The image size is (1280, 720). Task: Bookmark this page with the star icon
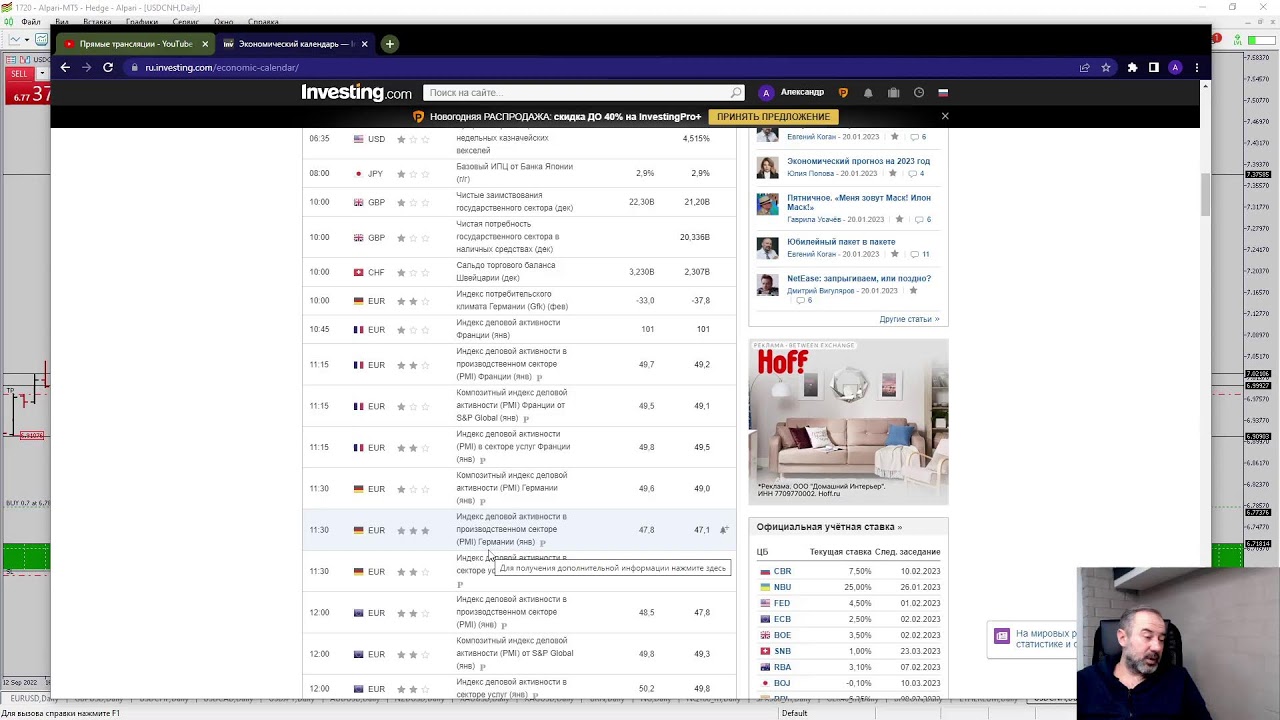pyautogui.click(x=1106, y=67)
